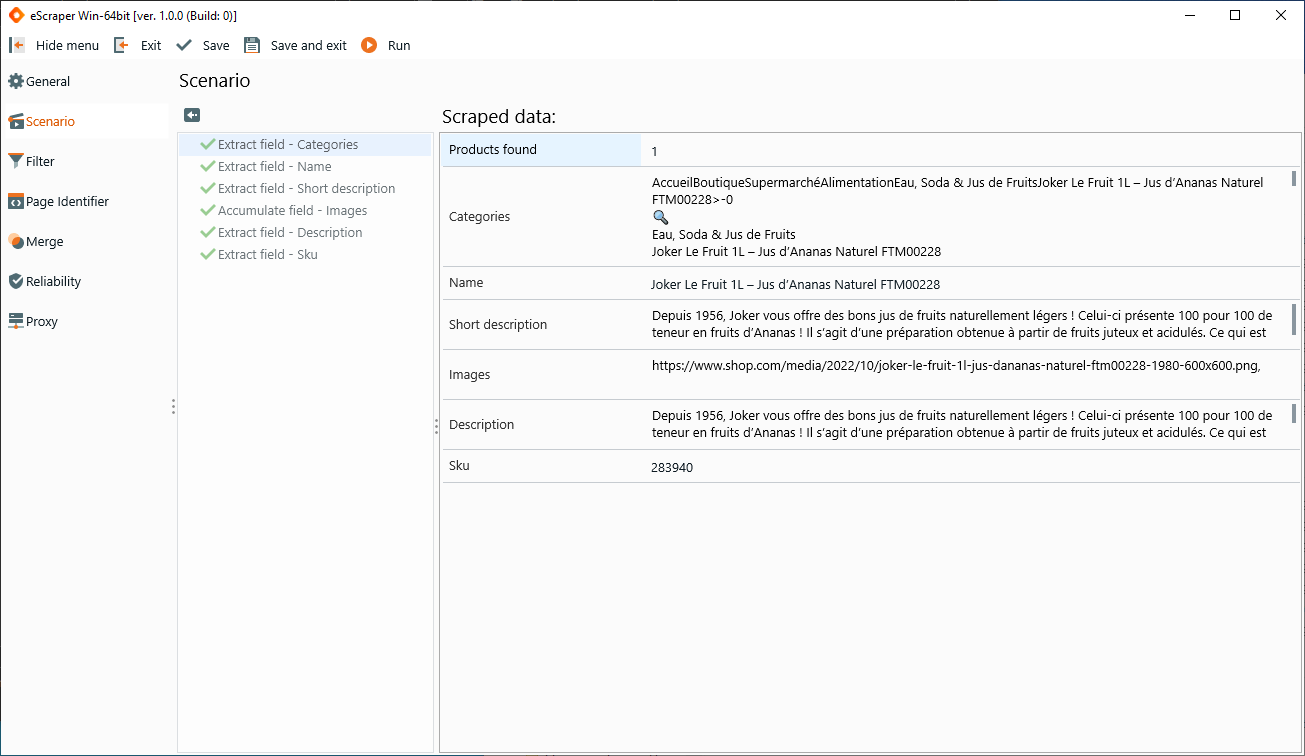The width and height of the screenshot is (1305, 756).
Task: Click the Exit door icon in the toolbar
Action: tap(121, 44)
